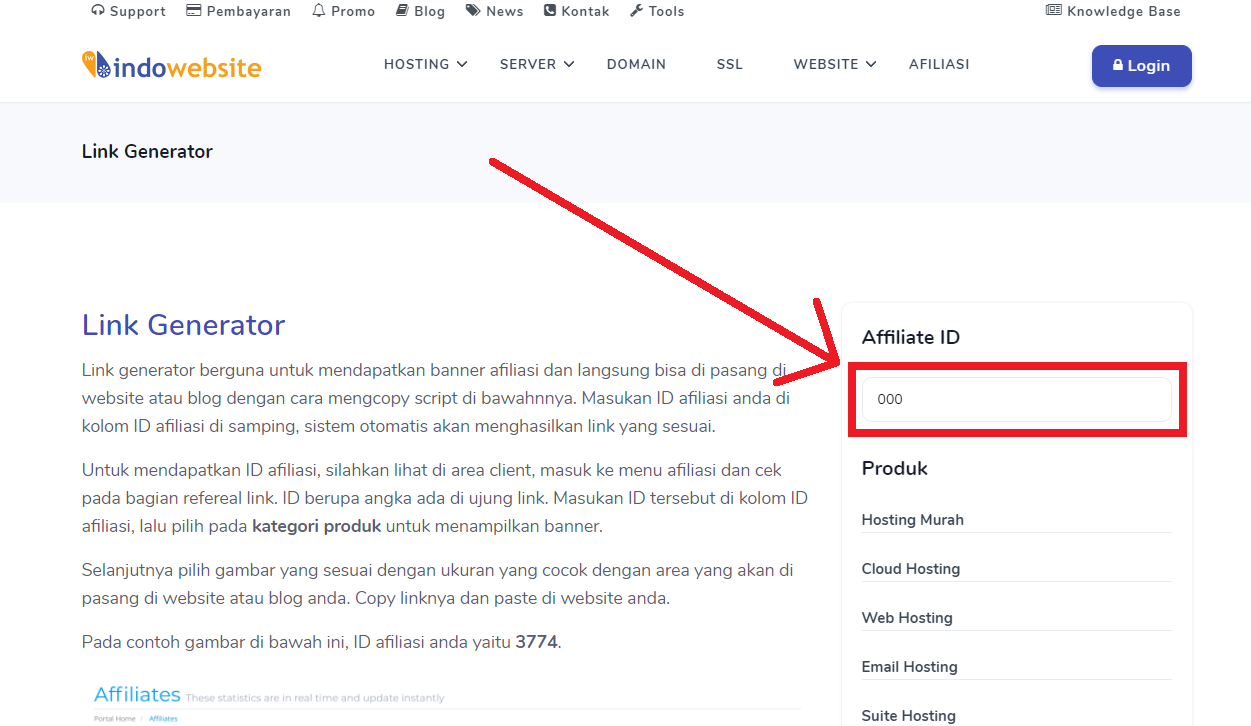
Task: Open the Pembayaran payment icon
Action: (191, 10)
